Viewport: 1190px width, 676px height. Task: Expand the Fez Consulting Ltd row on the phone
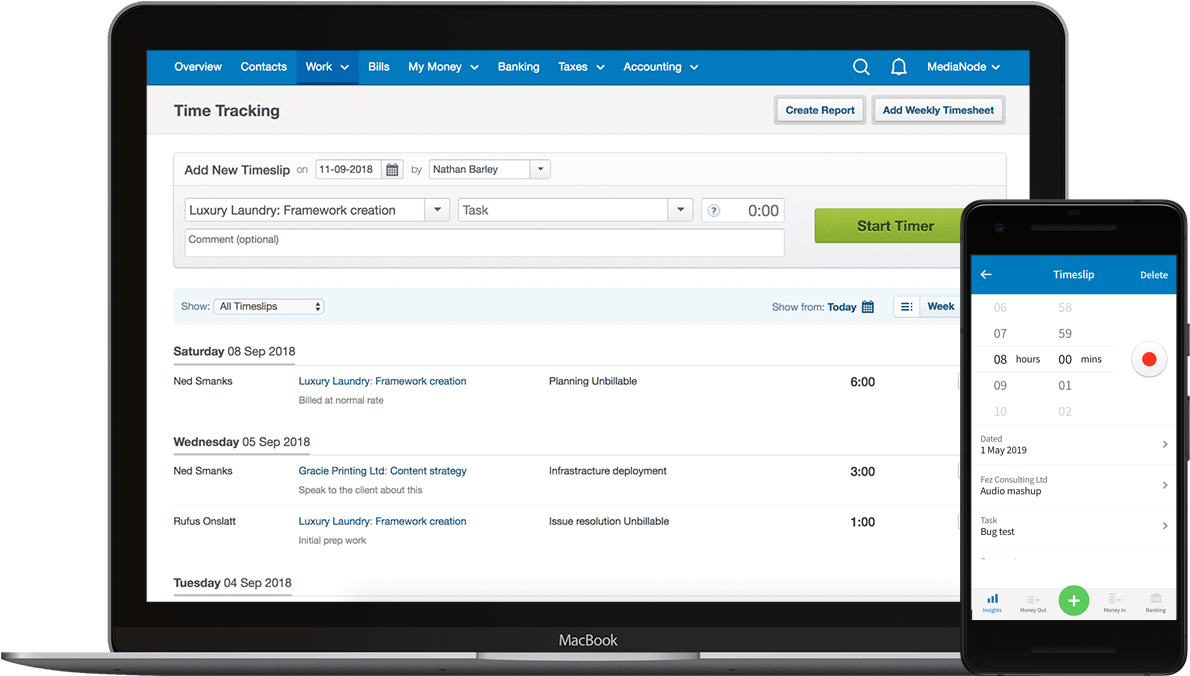click(1074, 486)
